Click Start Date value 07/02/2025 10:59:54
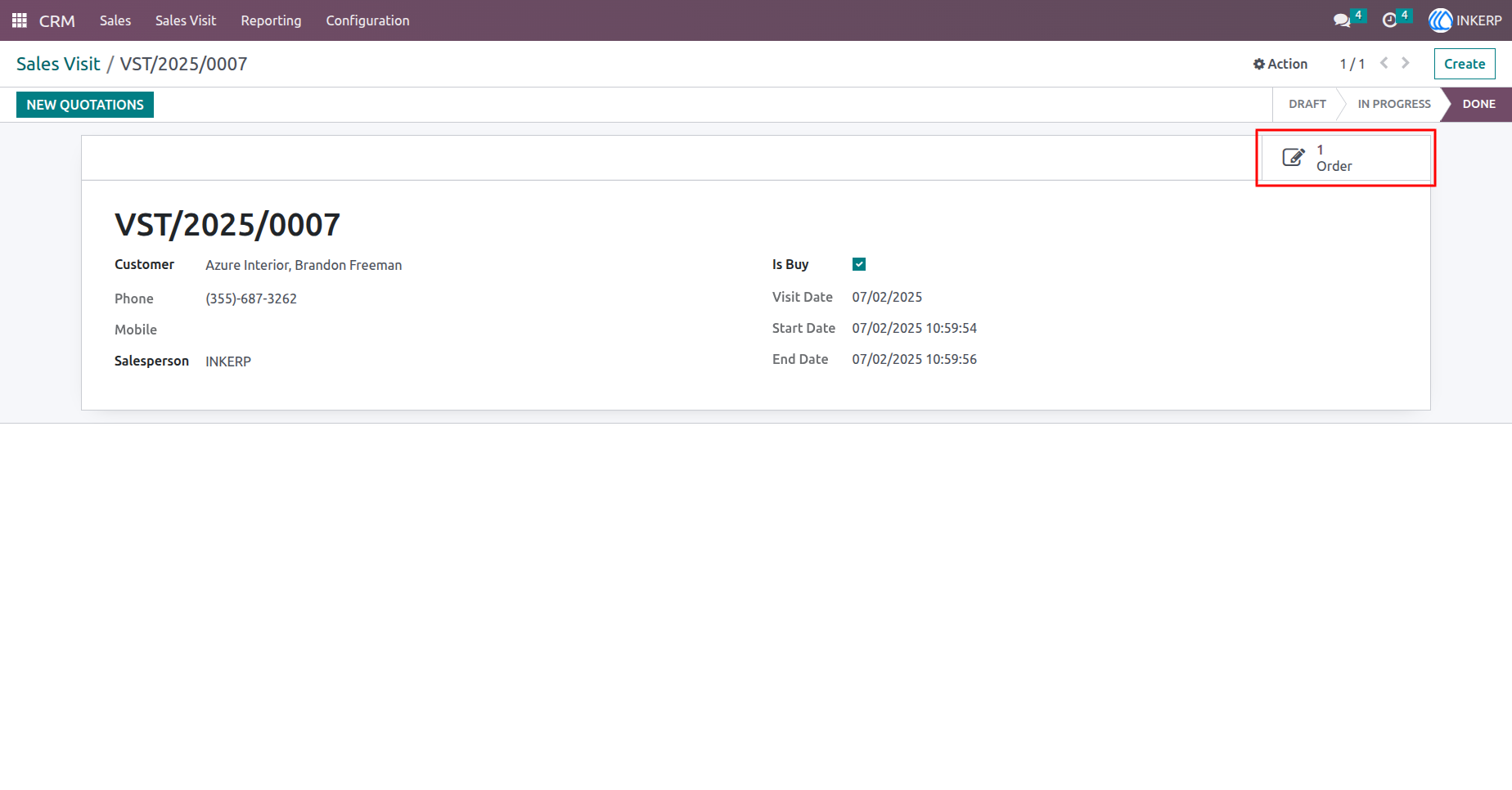 tap(915, 328)
